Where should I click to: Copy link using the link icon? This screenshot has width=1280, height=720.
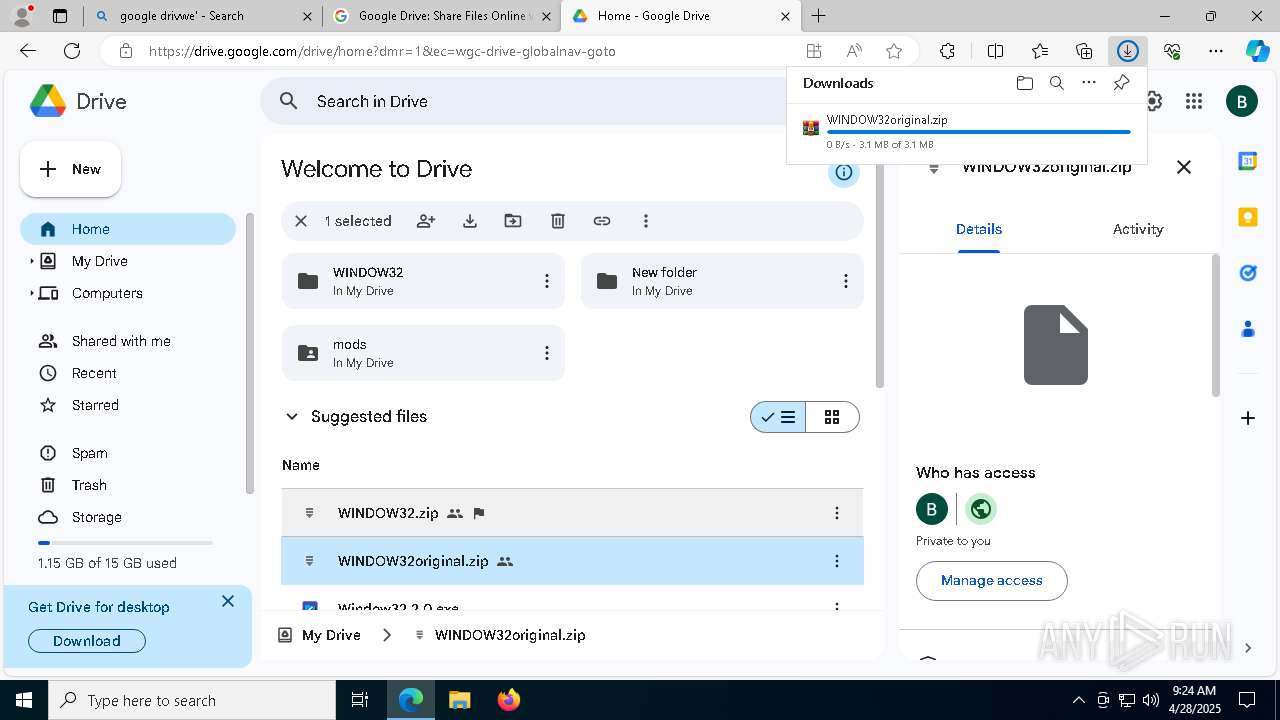602,221
